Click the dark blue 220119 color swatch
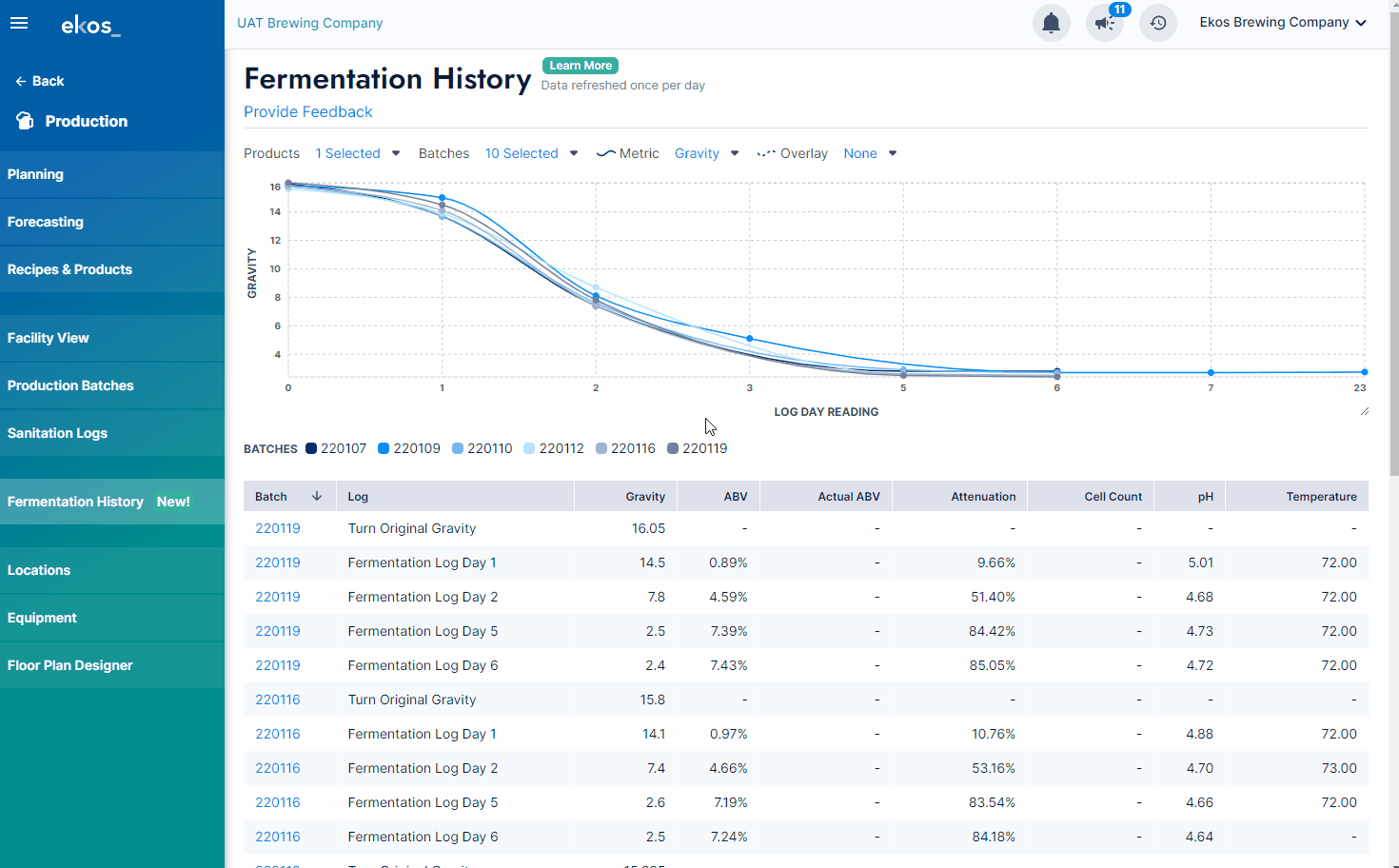 (x=673, y=448)
